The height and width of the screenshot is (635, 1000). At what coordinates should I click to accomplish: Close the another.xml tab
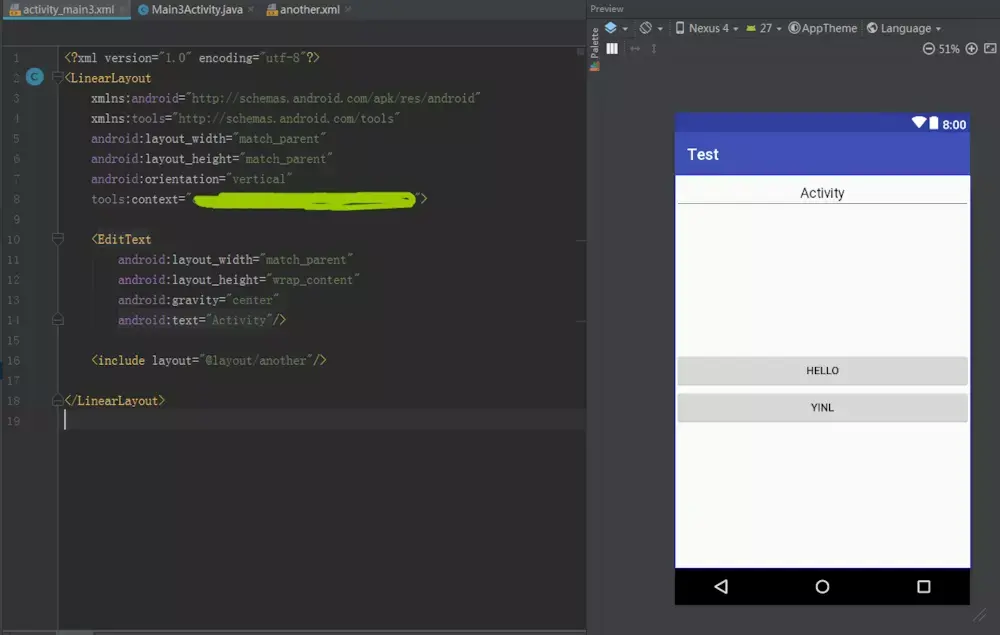[348, 10]
